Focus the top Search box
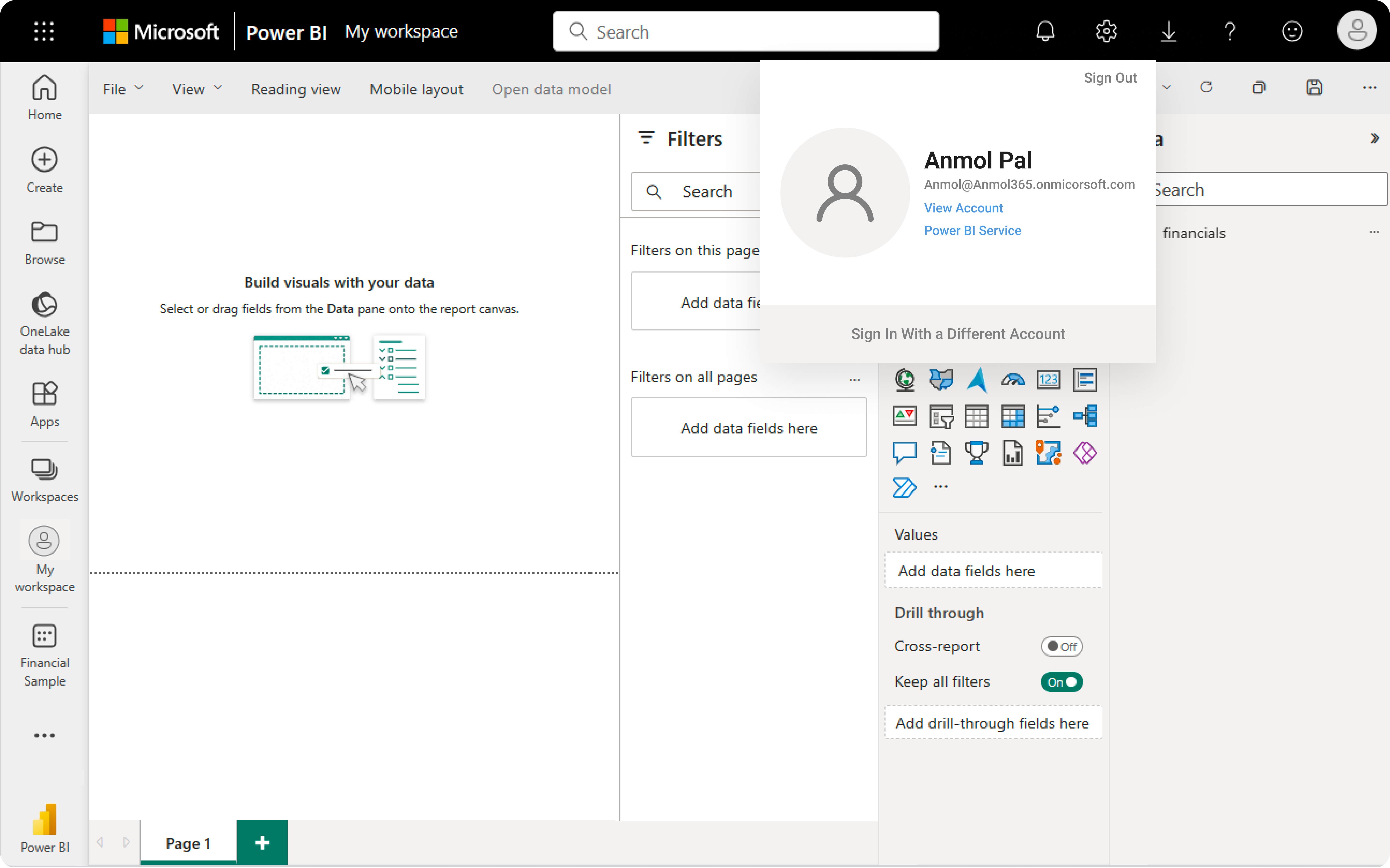 (x=745, y=31)
